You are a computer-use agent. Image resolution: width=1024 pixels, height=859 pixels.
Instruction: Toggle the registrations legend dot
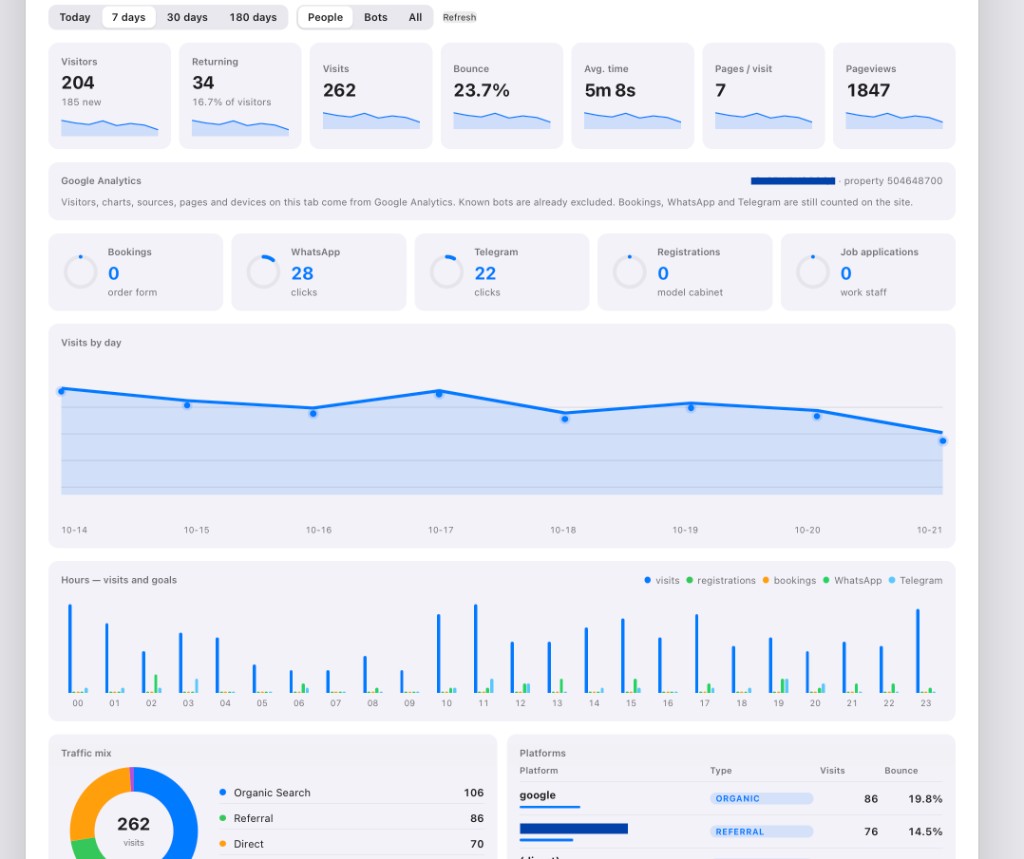pyautogui.click(x=689, y=580)
